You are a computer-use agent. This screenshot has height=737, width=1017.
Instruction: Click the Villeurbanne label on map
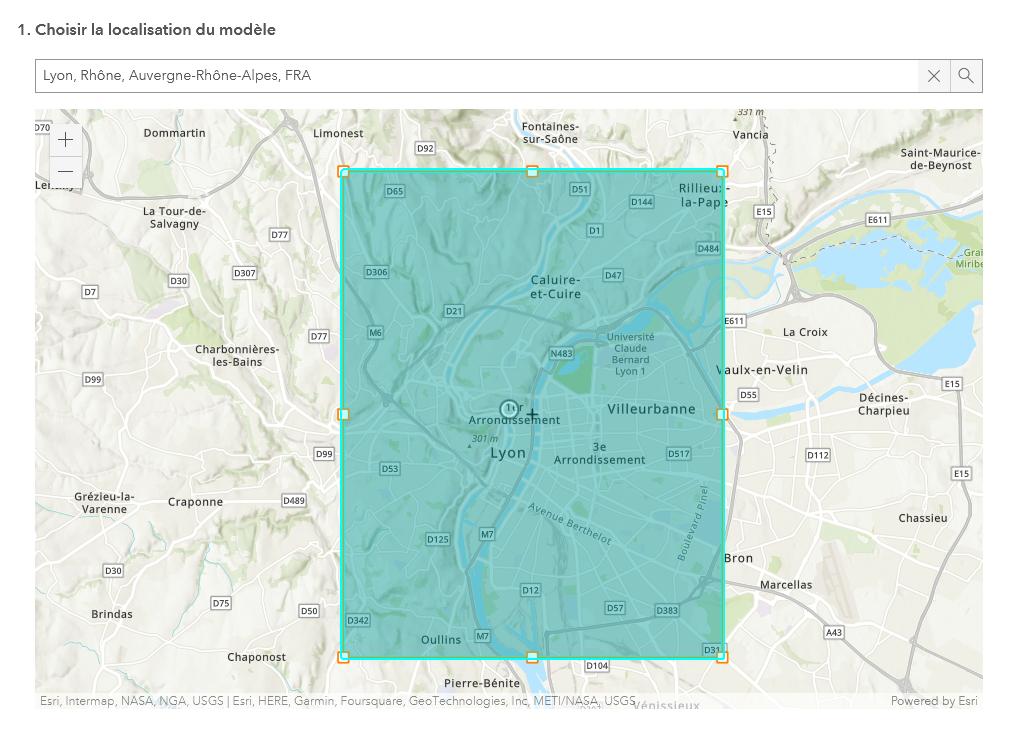tap(651, 409)
